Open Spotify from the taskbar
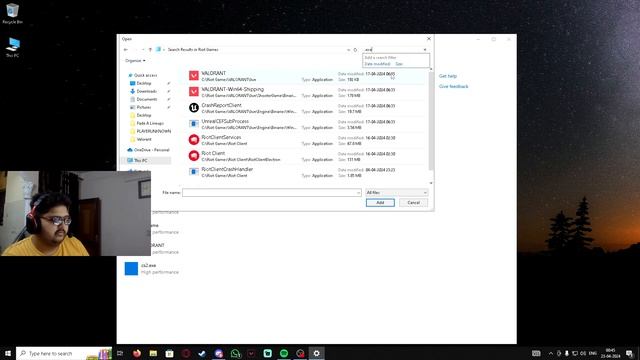The height and width of the screenshot is (360, 640). point(284,353)
